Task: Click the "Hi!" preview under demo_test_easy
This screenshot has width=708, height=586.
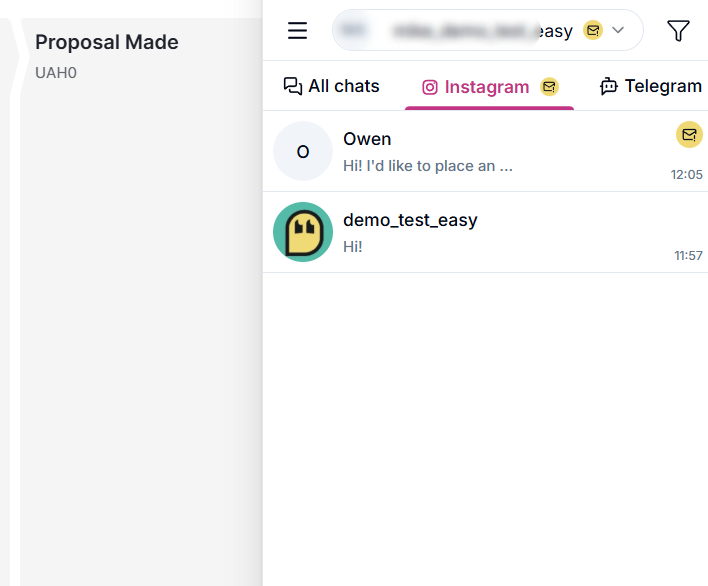Action: 353,247
